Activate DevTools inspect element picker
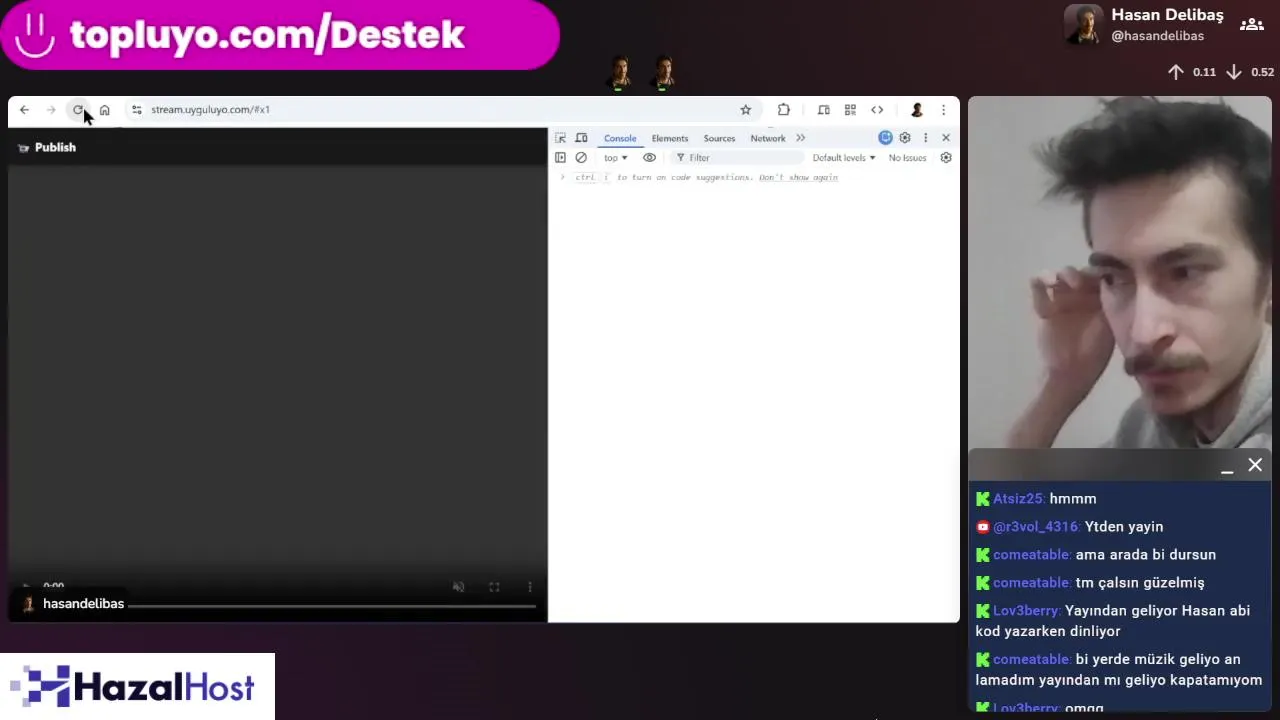The height and width of the screenshot is (720, 1280). (560, 138)
